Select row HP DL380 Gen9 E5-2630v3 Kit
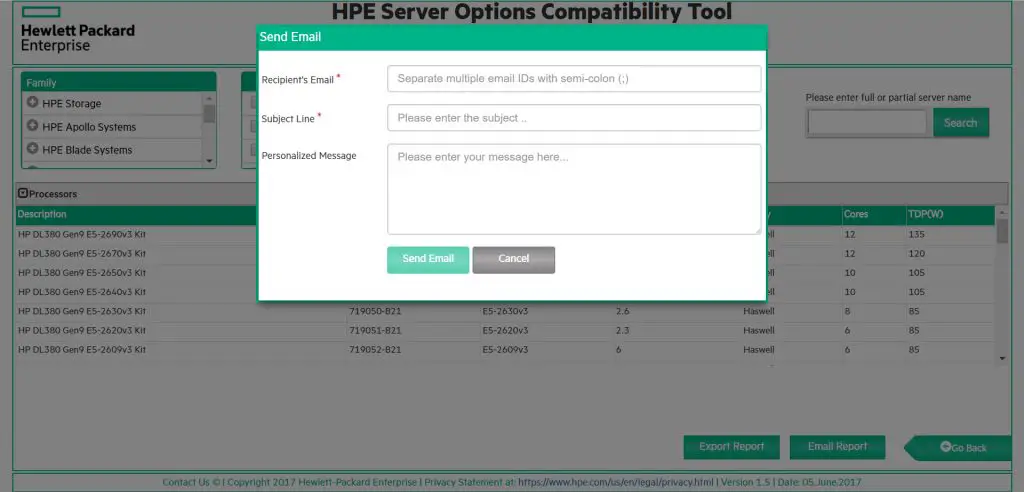Screen dimensions: 1024x492 tap(82, 311)
